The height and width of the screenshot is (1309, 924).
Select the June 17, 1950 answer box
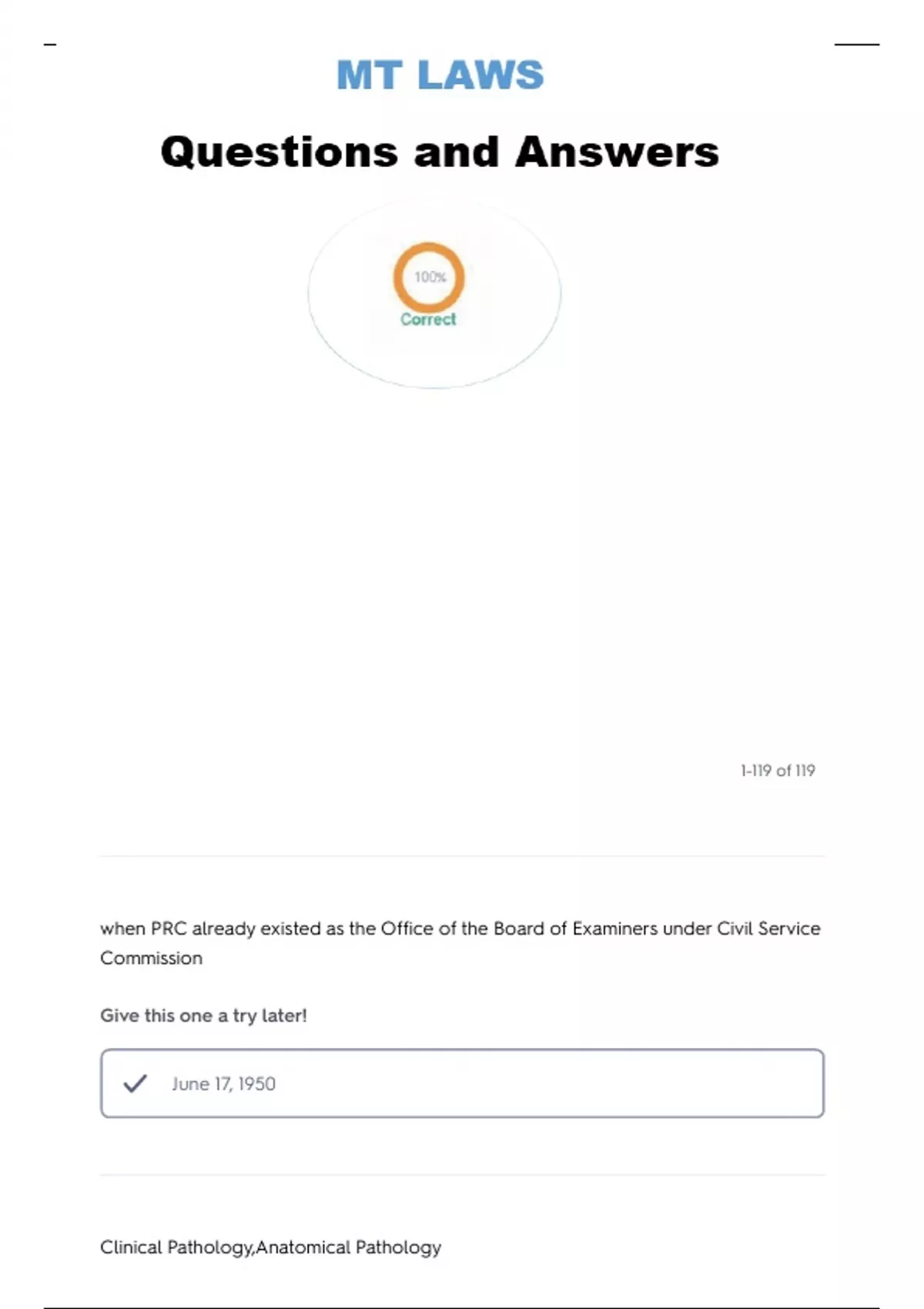coord(462,1083)
